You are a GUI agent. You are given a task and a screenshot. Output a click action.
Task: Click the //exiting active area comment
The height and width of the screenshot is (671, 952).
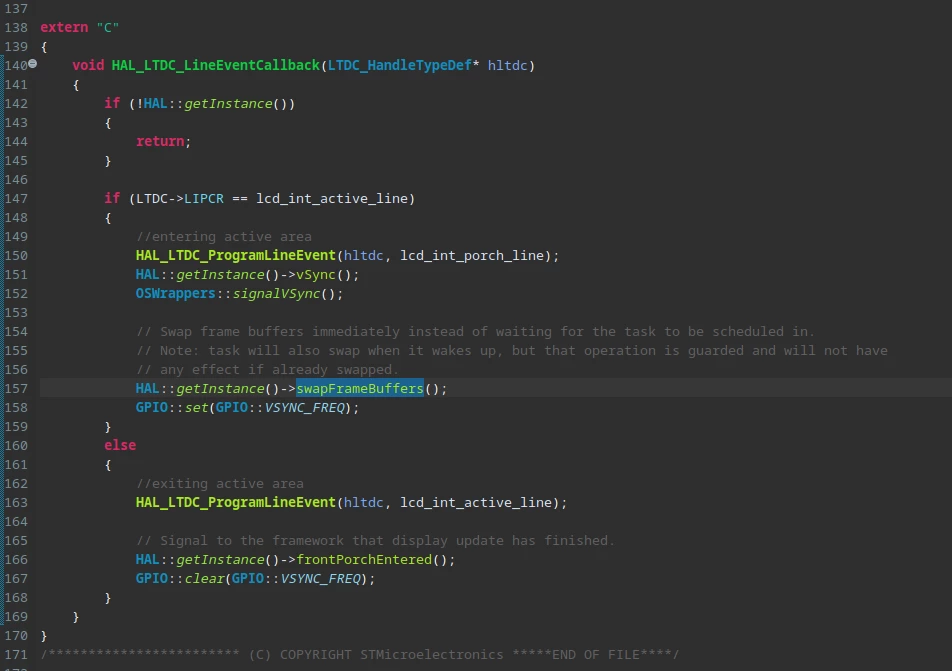click(x=220, y=484)
